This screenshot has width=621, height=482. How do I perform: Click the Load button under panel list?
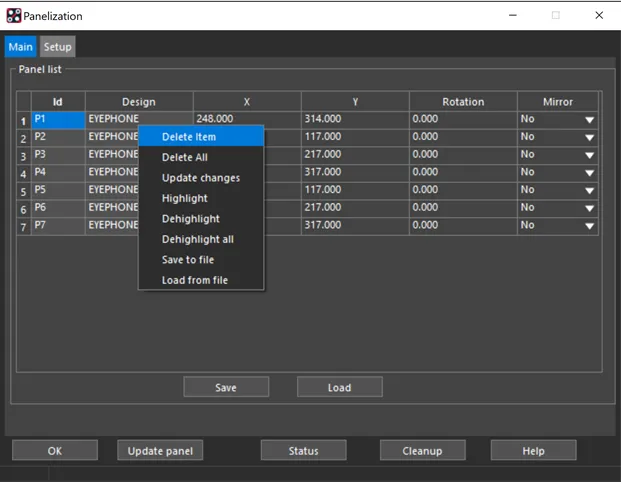coord(340,387)
